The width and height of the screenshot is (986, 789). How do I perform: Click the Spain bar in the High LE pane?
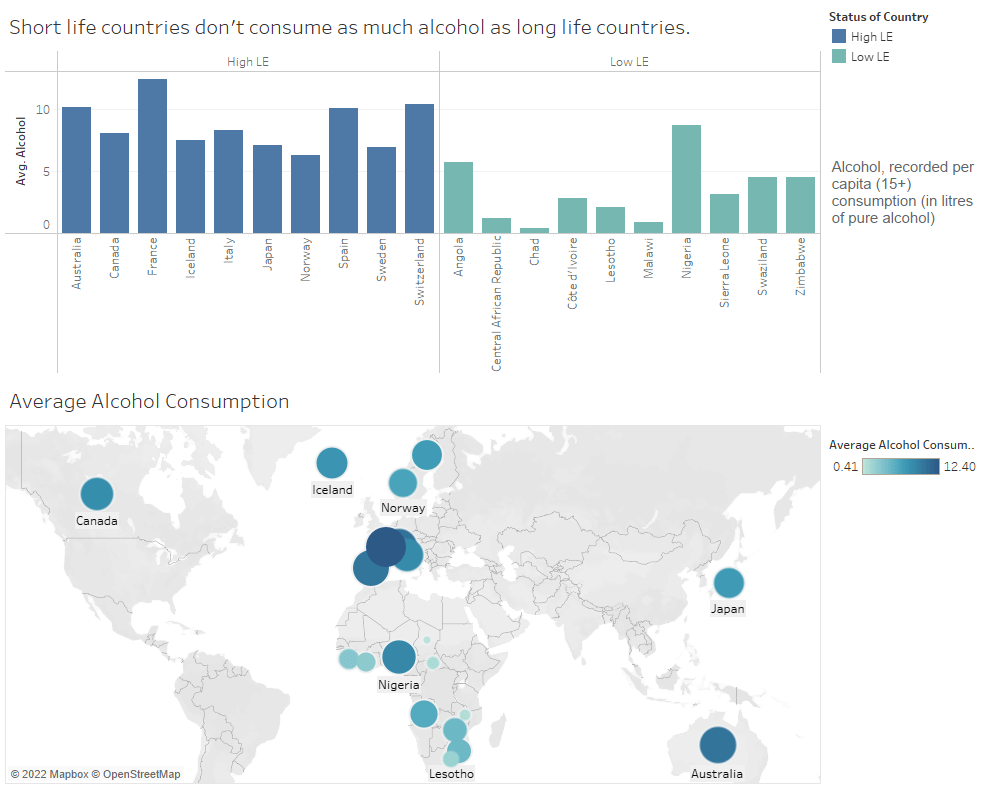click(343, 170)
